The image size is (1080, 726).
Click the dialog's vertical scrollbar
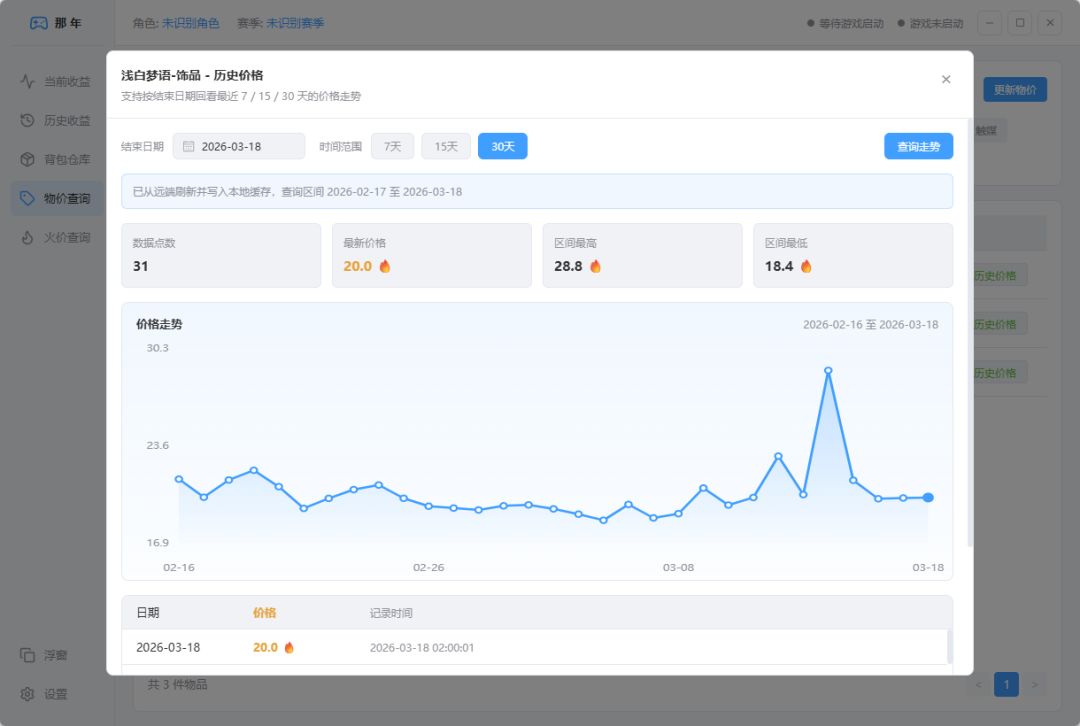969,330
